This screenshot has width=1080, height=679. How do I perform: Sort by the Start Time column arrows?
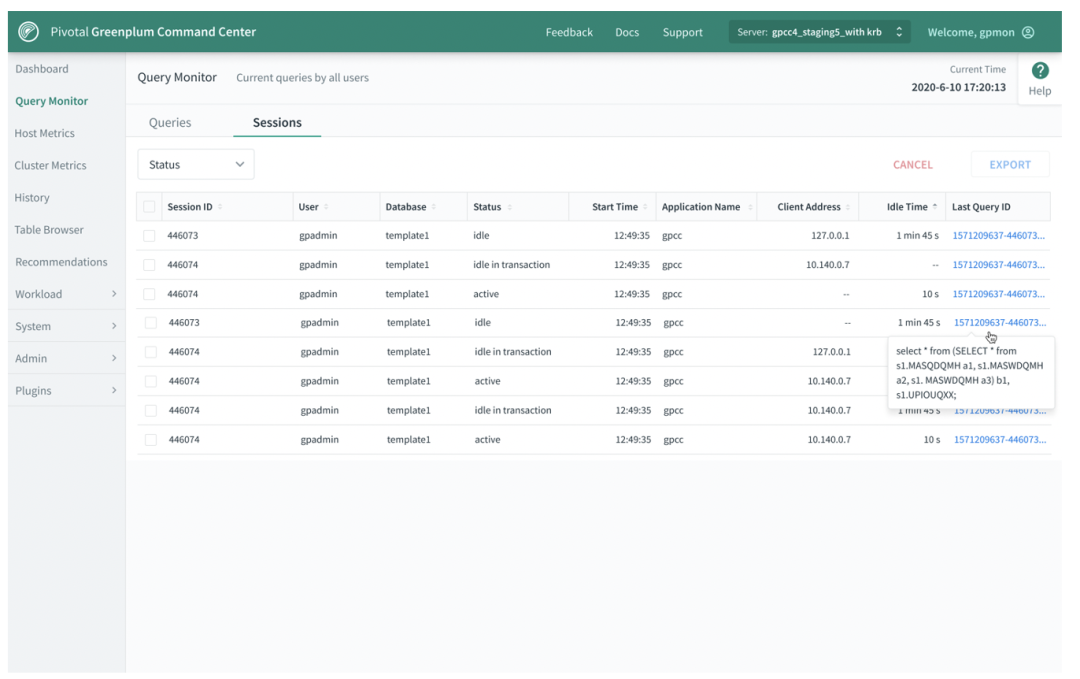coord(645,207)
